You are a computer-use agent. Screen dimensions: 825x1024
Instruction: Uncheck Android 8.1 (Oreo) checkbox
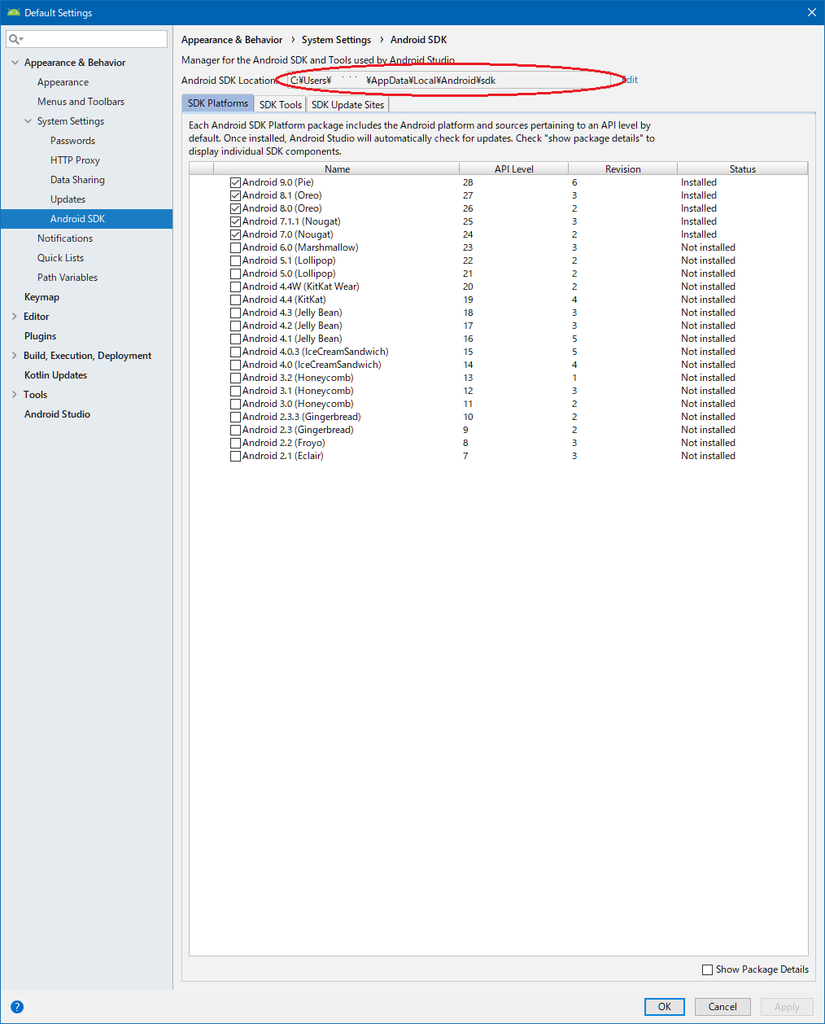tap(235, 196)
